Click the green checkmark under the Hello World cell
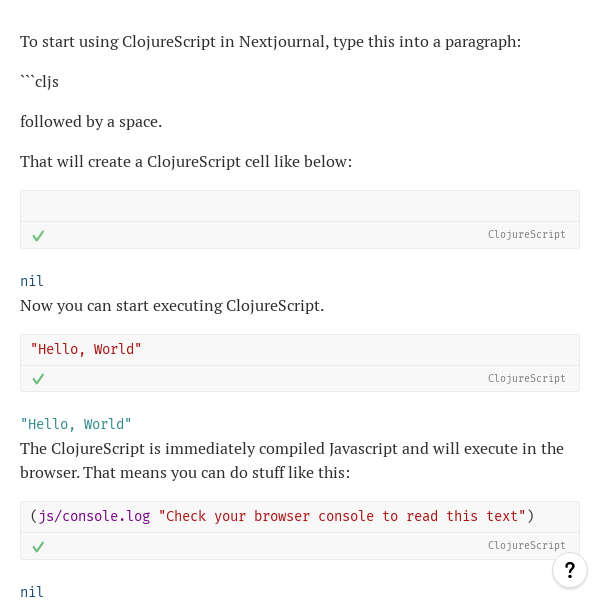 click(x=38, y=379)
